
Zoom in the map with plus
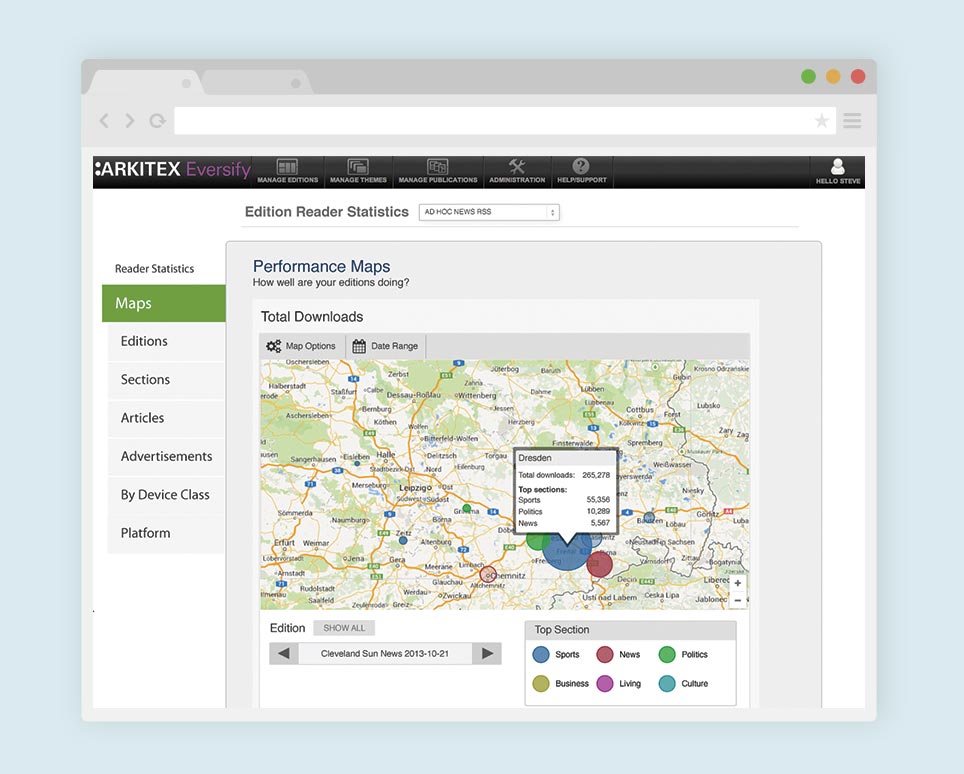pyautogui.click(x=738, y=583)
